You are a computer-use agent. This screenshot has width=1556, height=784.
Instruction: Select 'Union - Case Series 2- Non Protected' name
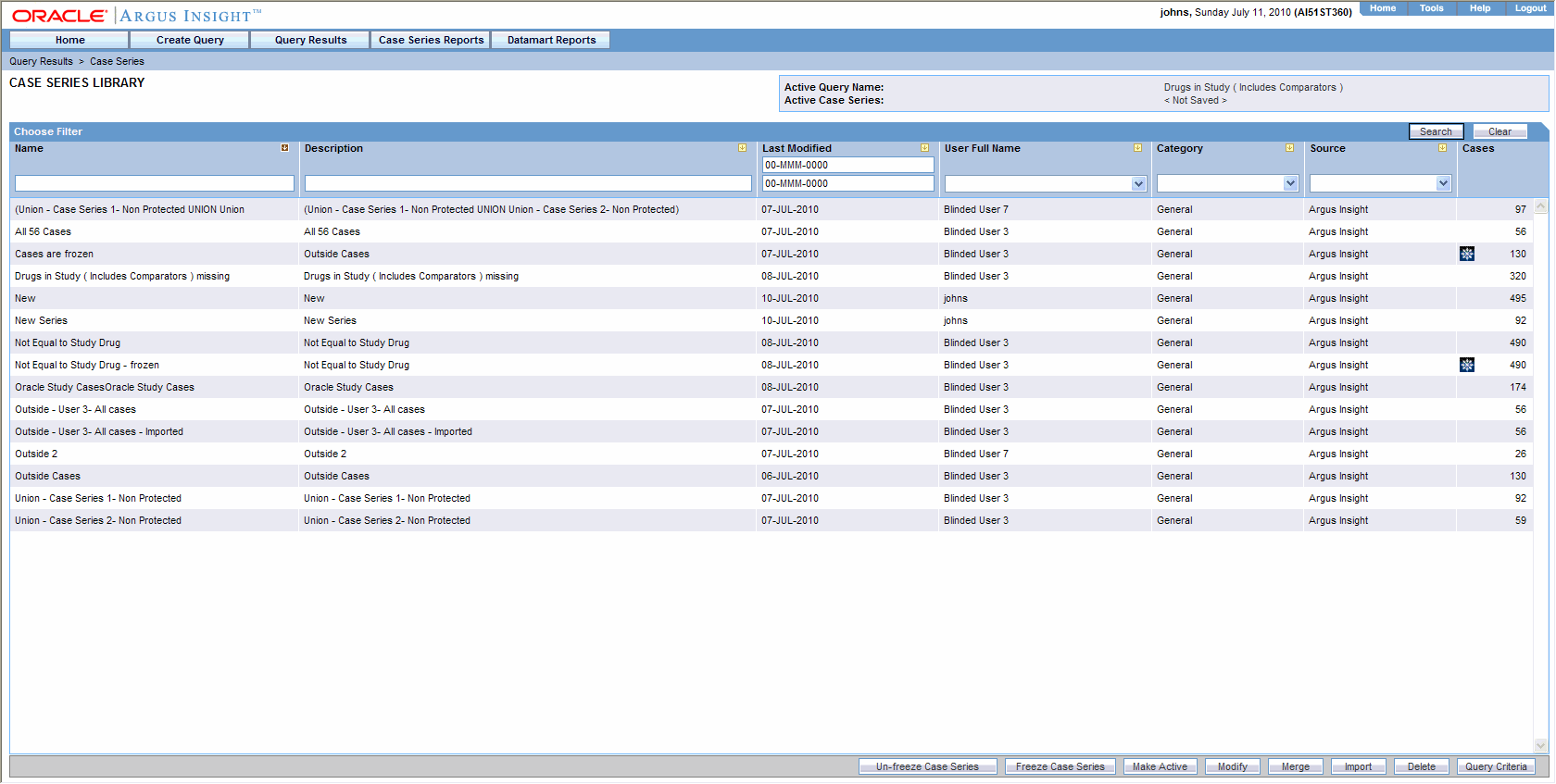pos(98,520)
